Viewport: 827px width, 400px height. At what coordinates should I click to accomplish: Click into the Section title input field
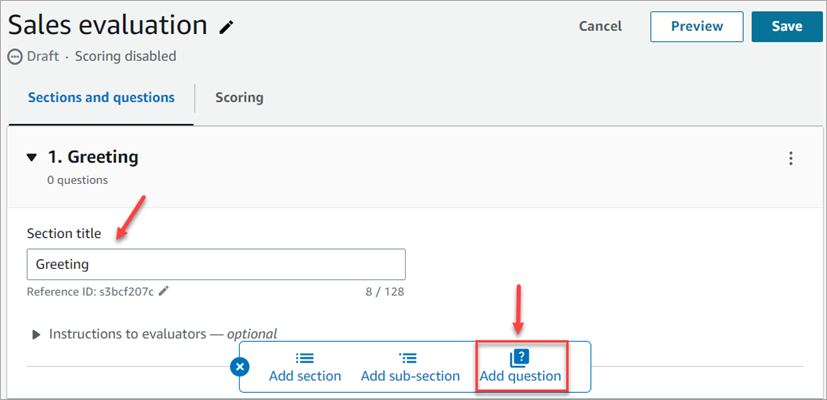[x=216, y=264]
